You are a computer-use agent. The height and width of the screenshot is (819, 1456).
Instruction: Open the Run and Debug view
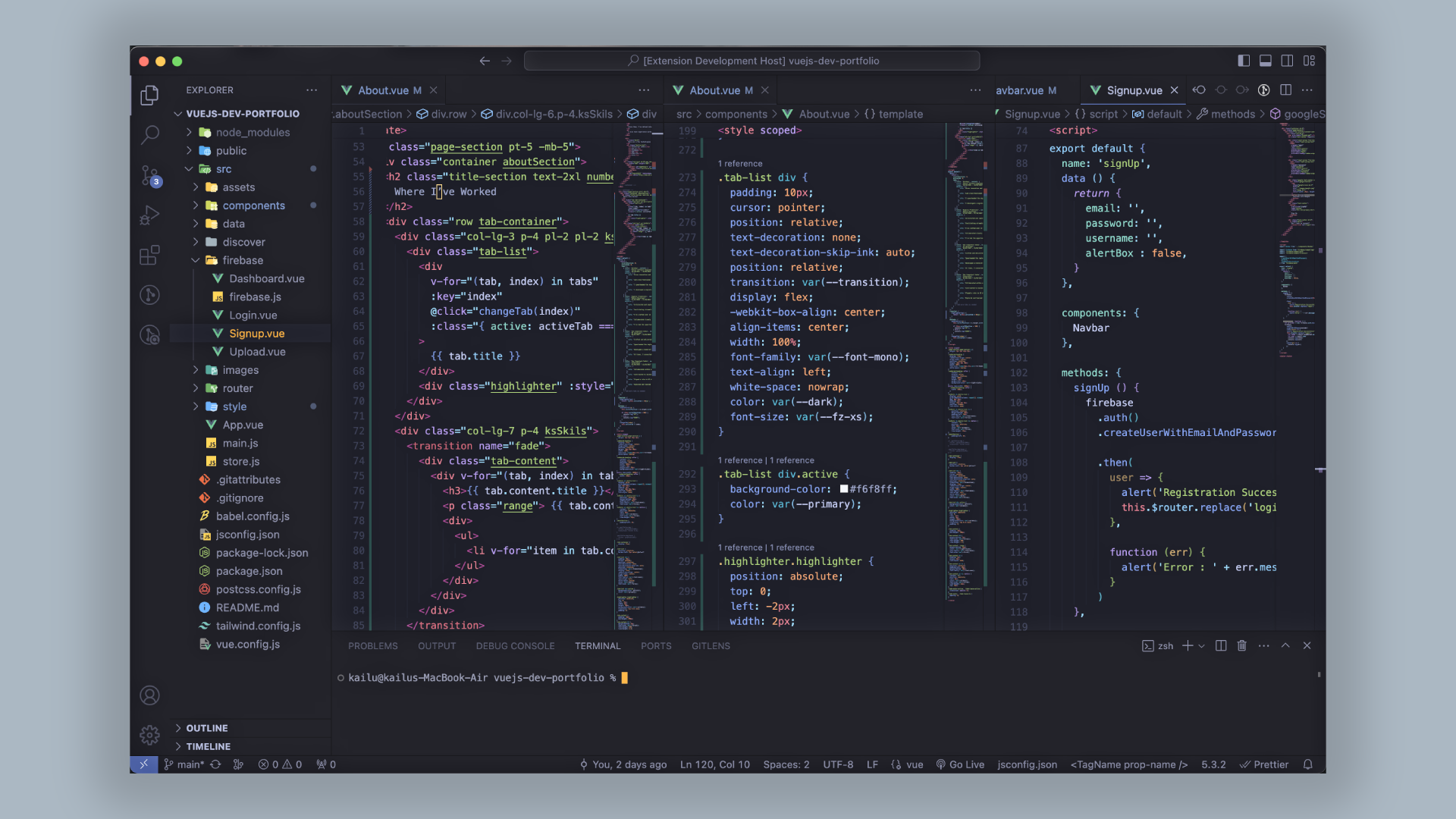149,215
